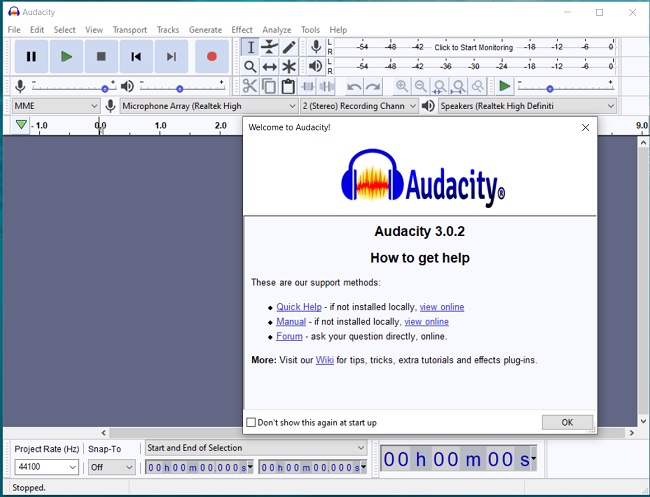Click the Paste clipboard icon
The image size is (650, 497).
(288, 86)
